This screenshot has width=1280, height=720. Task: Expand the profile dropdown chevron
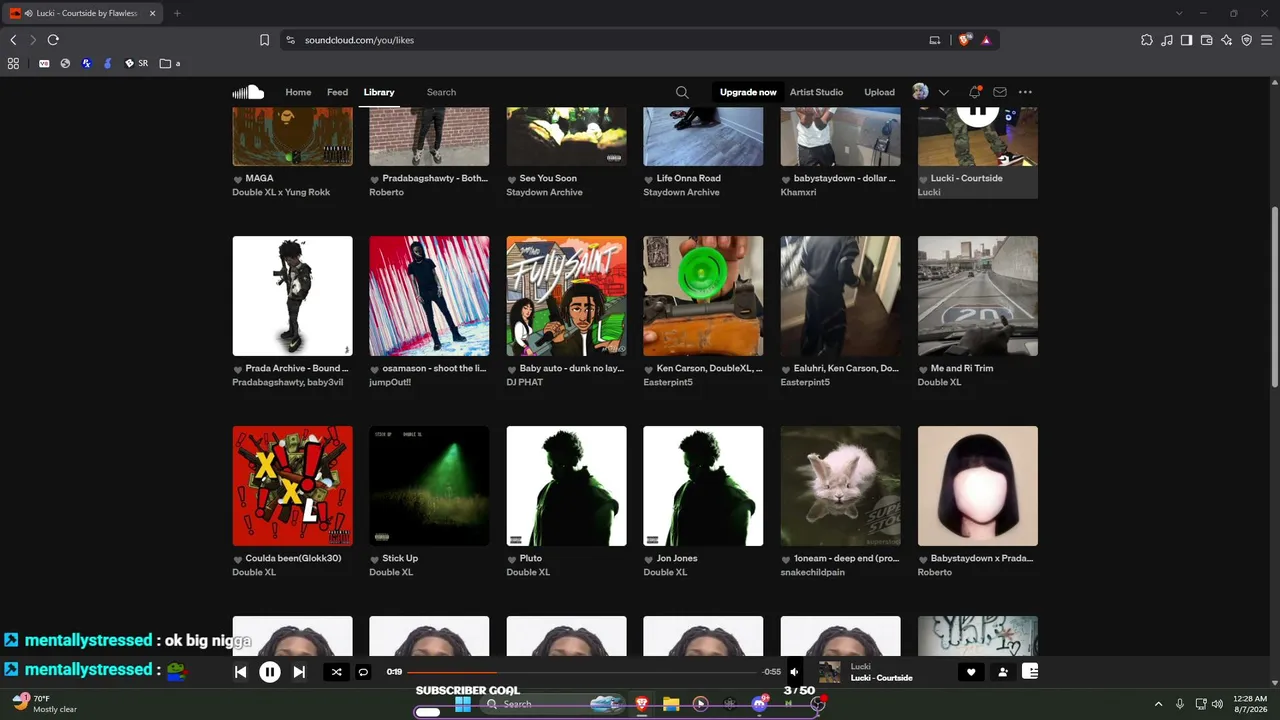[x=943, y=92]
